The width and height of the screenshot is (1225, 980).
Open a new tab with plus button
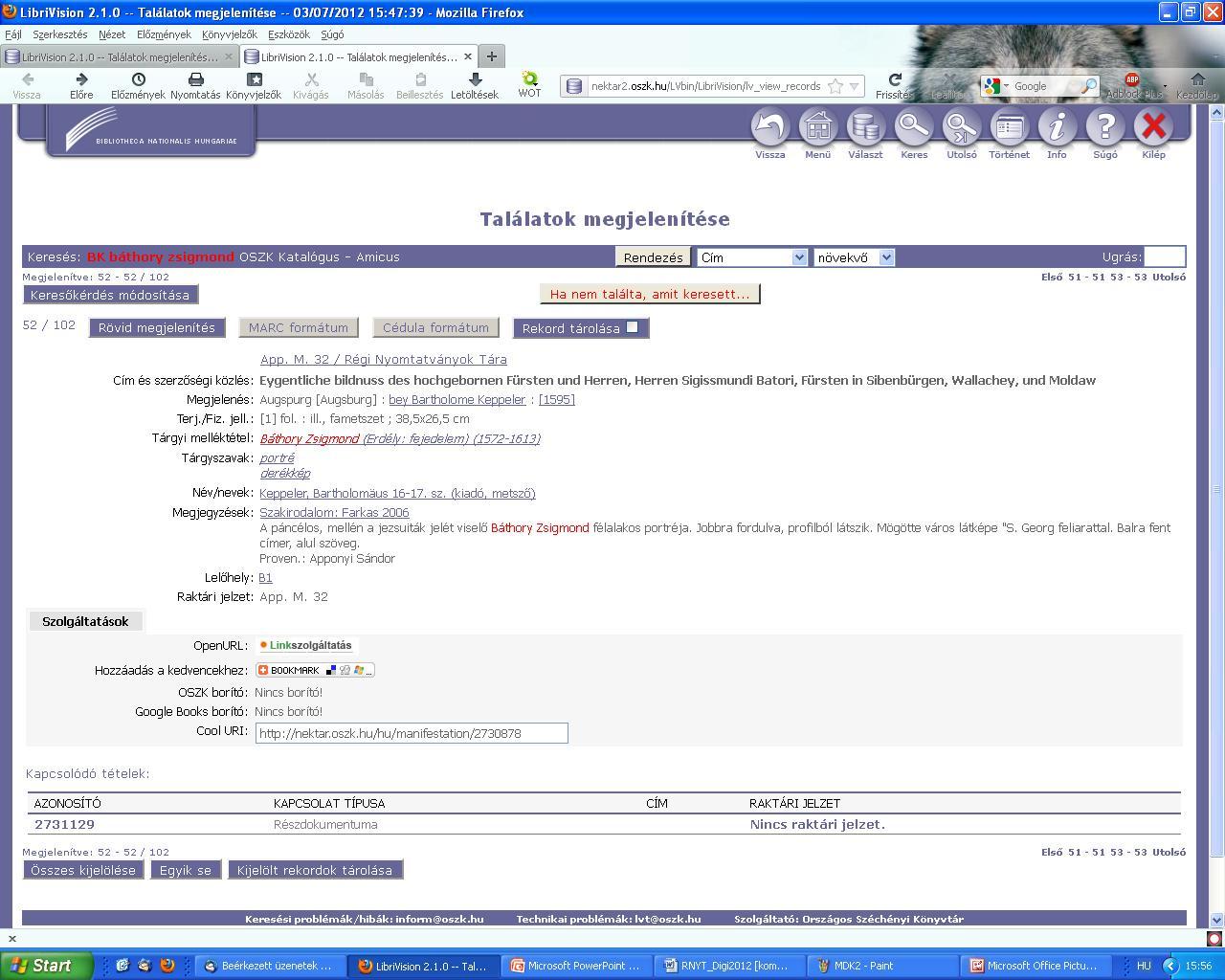pos(491,56)
